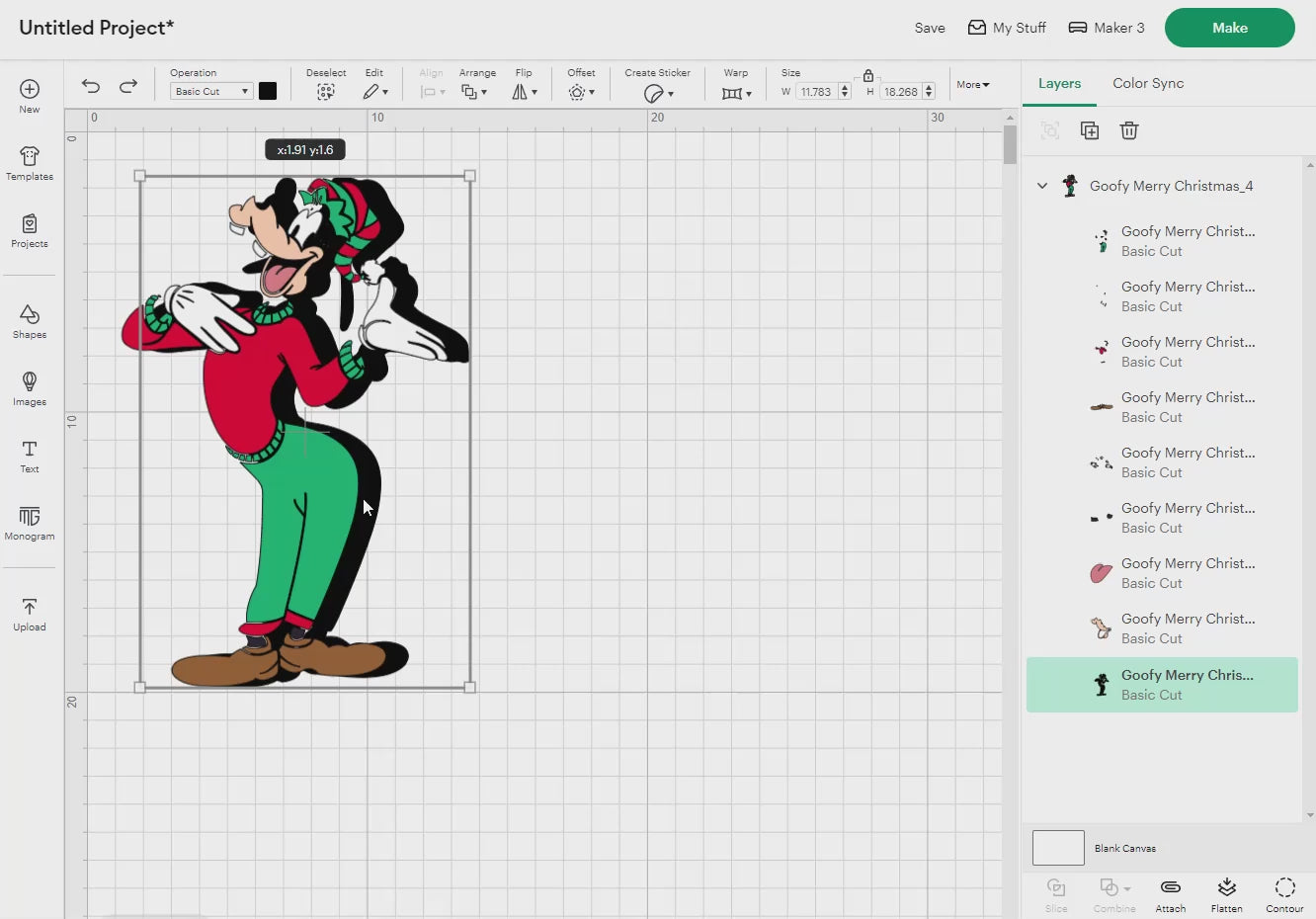Switch to the Color Sync tab
Screen dimensions: 1316x919
pyautogui.click(x=1148, y=83)
